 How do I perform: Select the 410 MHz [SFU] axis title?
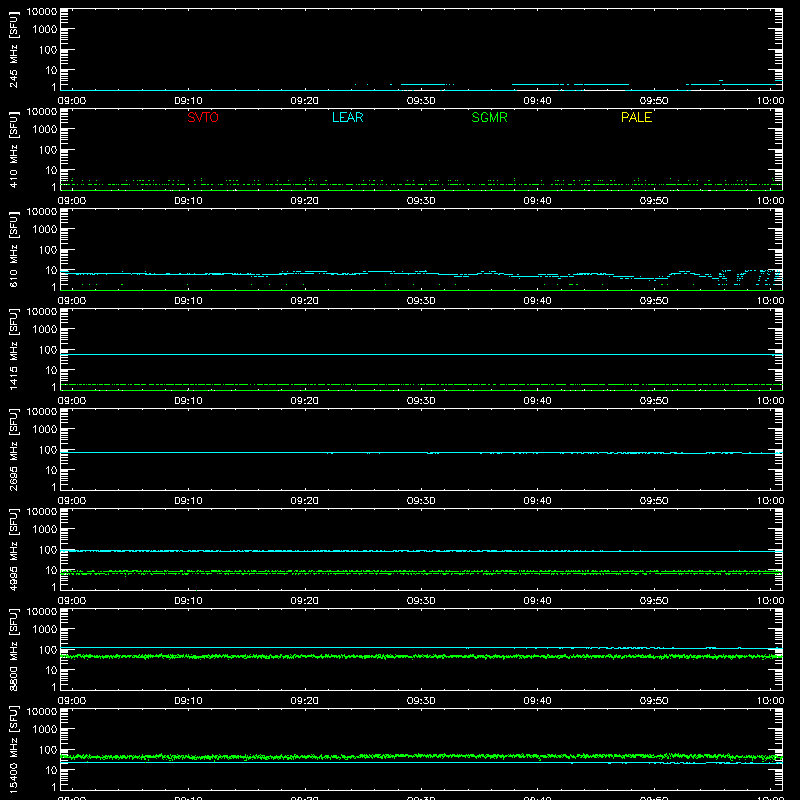click(x=13, y=150)
